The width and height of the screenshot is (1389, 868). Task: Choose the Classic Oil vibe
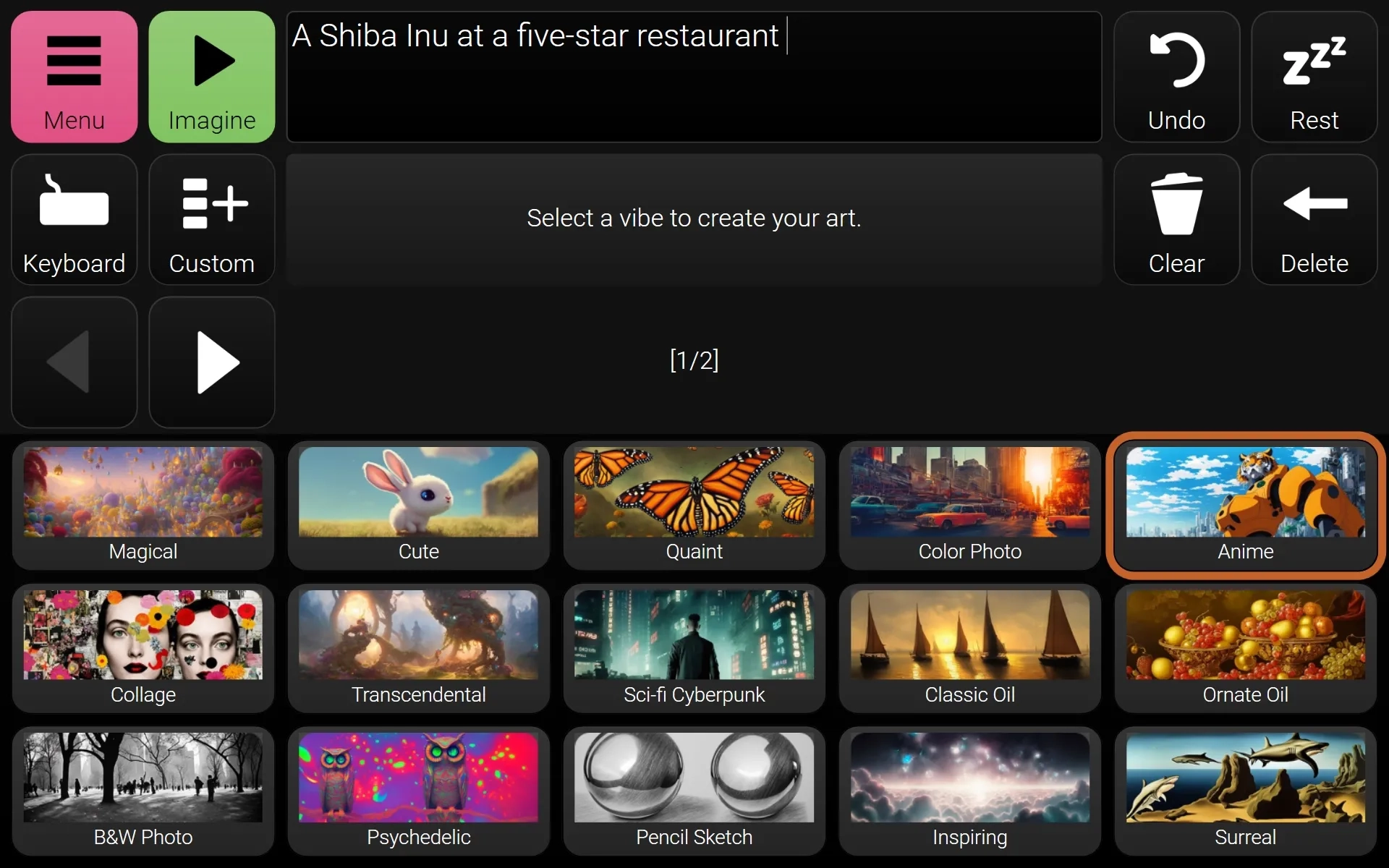click(x=970, y=648)
